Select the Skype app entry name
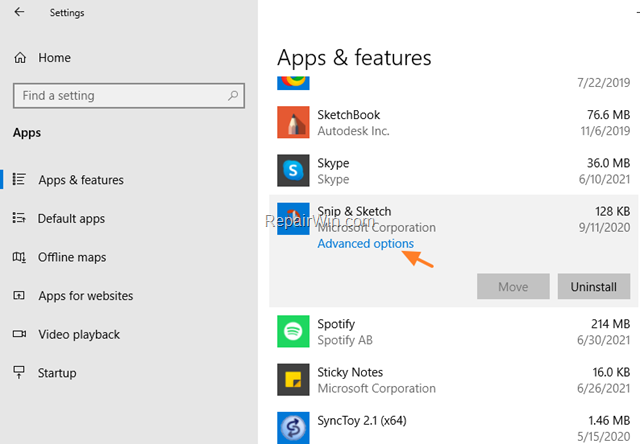Viewport: 640px width, 444px height. (333, 163)
